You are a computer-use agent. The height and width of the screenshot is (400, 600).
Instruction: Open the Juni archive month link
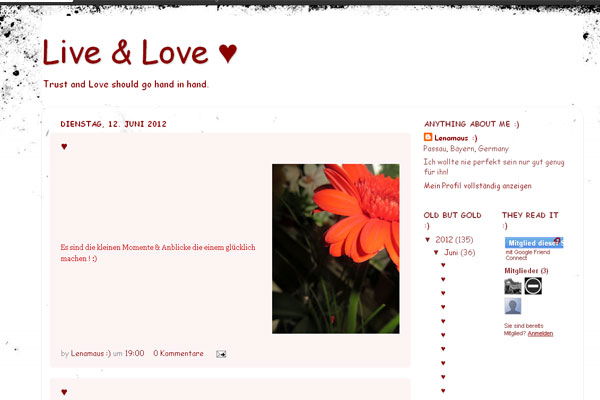pyautogui.click(x=451, y=252)
